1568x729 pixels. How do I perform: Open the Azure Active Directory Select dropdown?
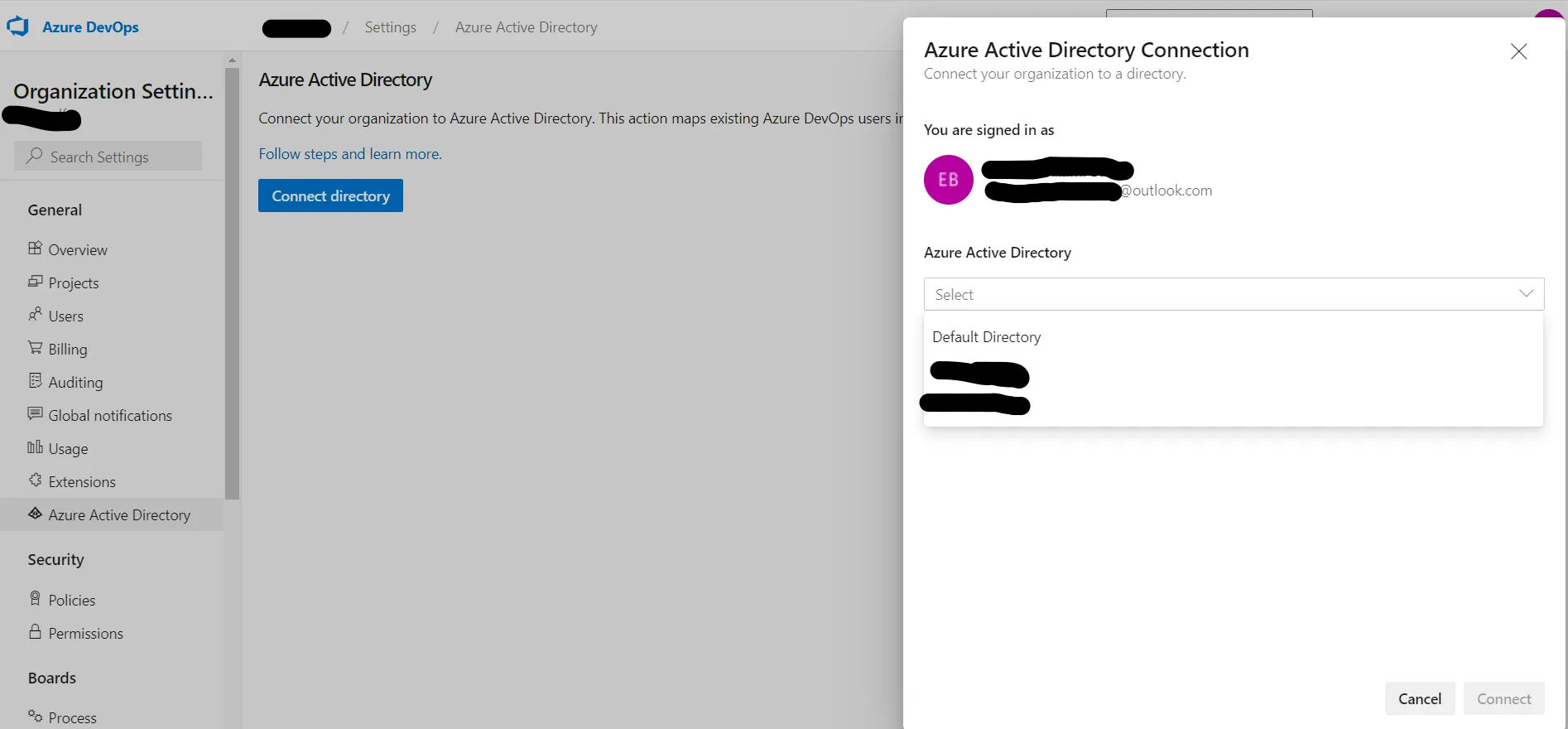click(1234, 294)
